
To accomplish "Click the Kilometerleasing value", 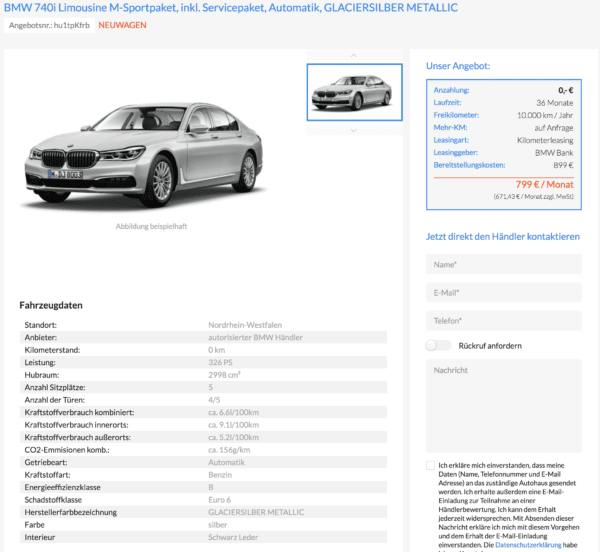I will (545, 140).
